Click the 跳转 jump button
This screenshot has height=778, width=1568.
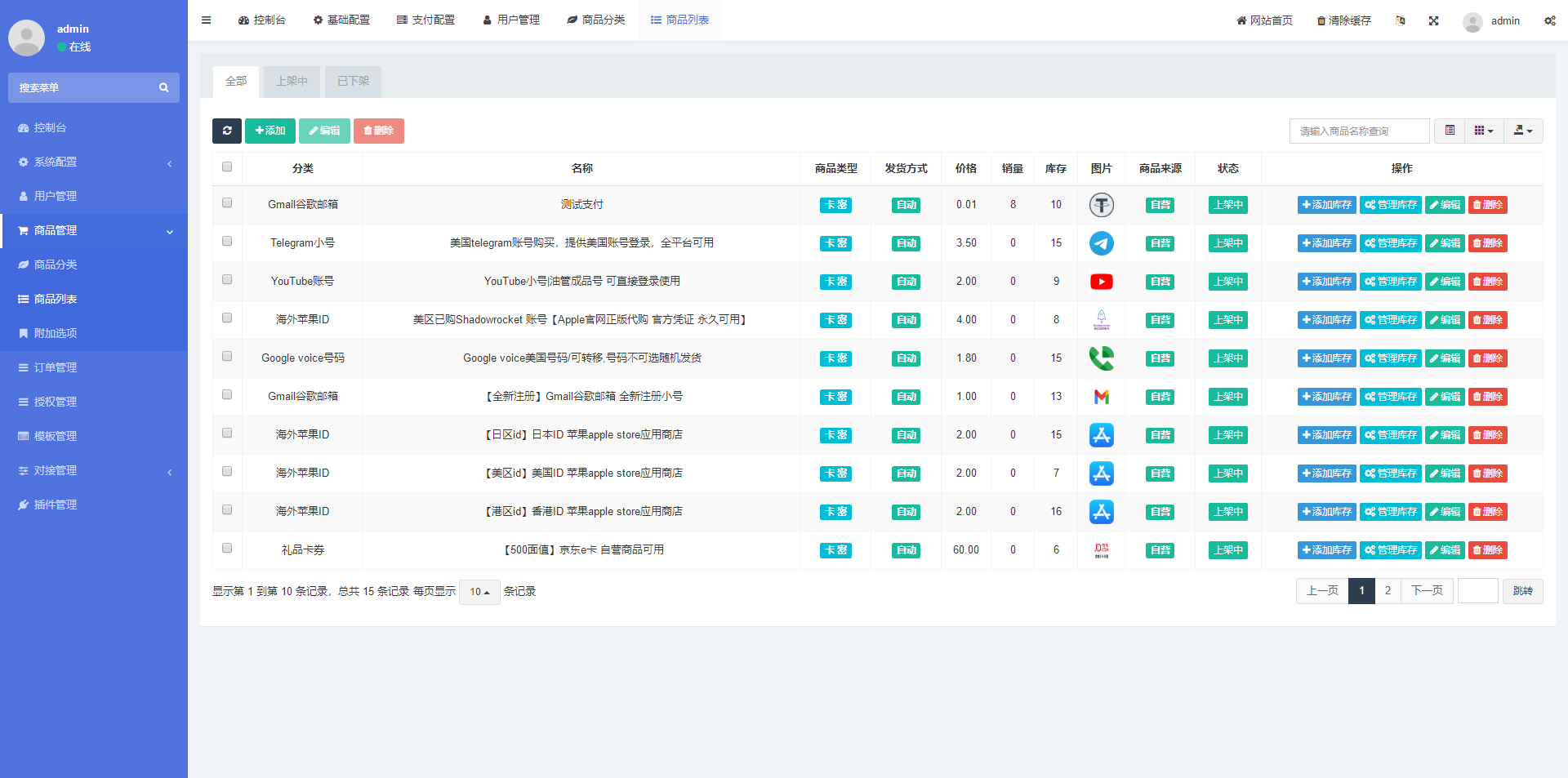click(x=1523, y=591)
